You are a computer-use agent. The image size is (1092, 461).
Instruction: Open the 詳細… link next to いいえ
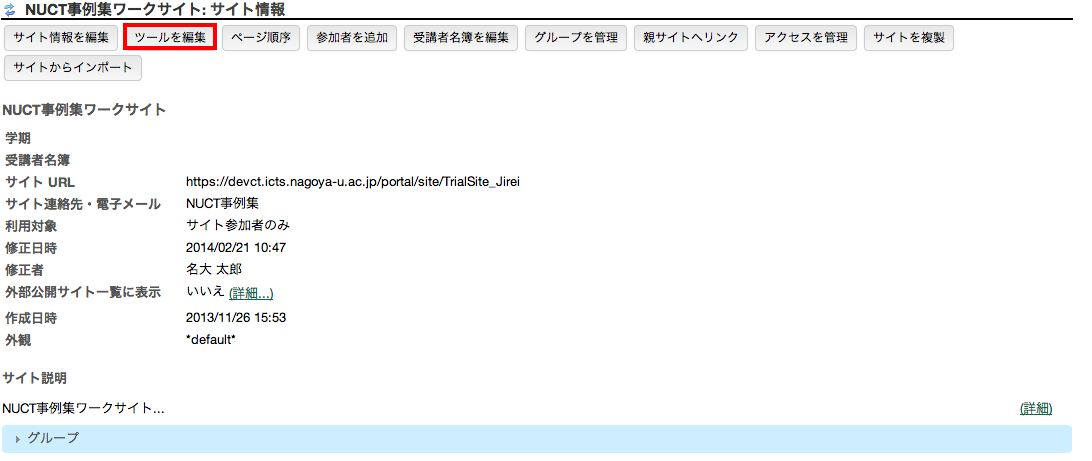[x=251, y=293]
